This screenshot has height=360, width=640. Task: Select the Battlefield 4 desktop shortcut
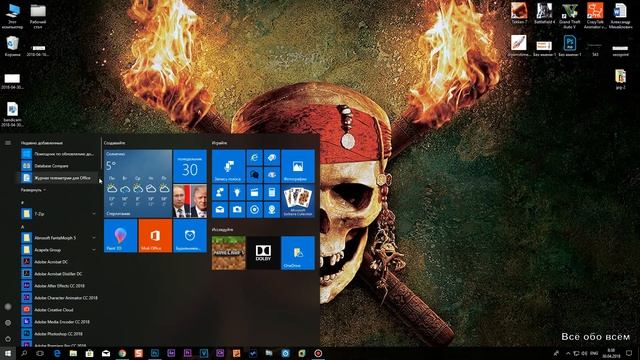[x=544, y=13]
